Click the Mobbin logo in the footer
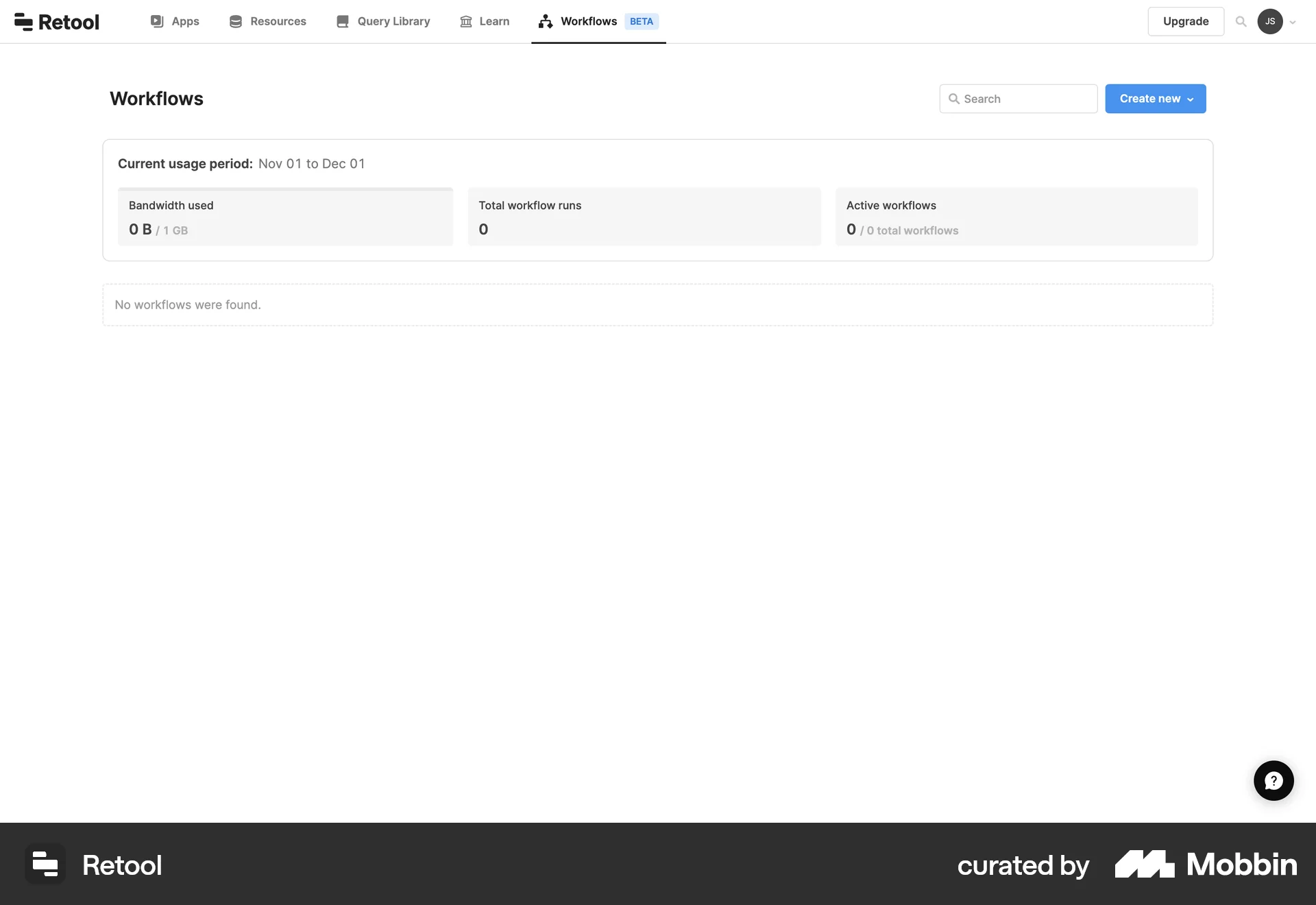 1205,864
